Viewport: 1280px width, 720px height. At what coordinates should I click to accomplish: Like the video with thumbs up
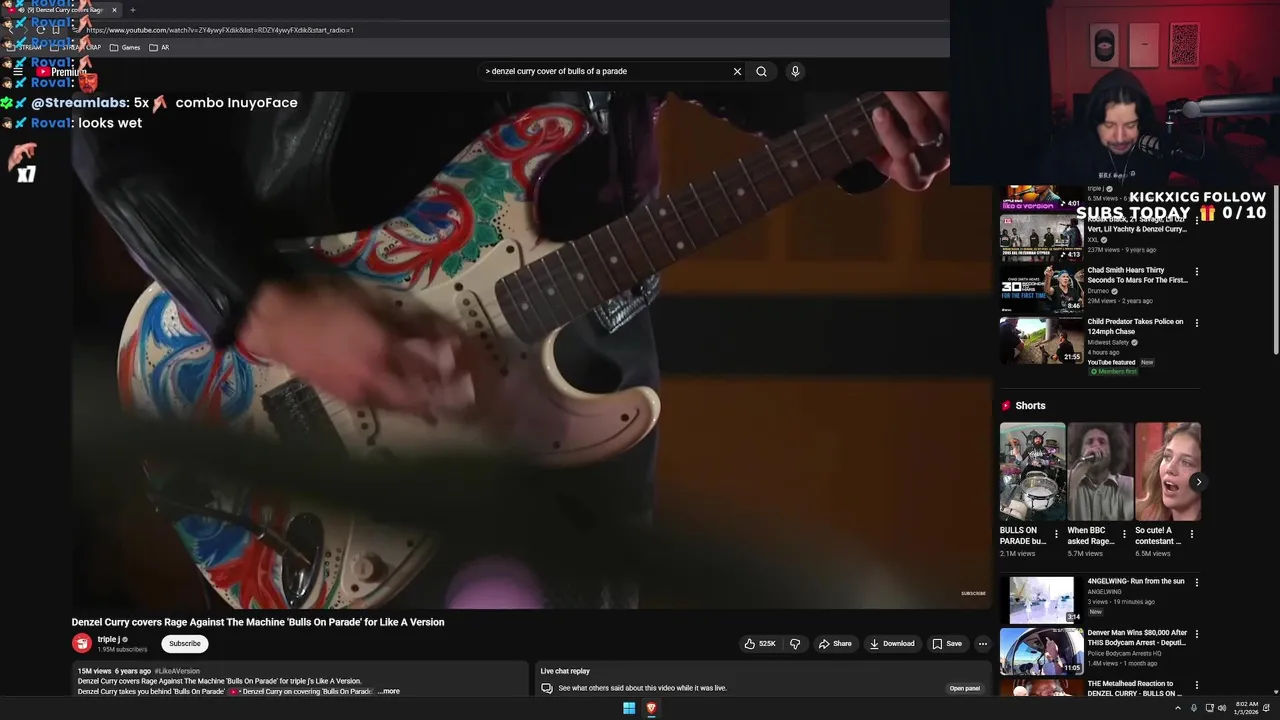[x=759, y=644]
